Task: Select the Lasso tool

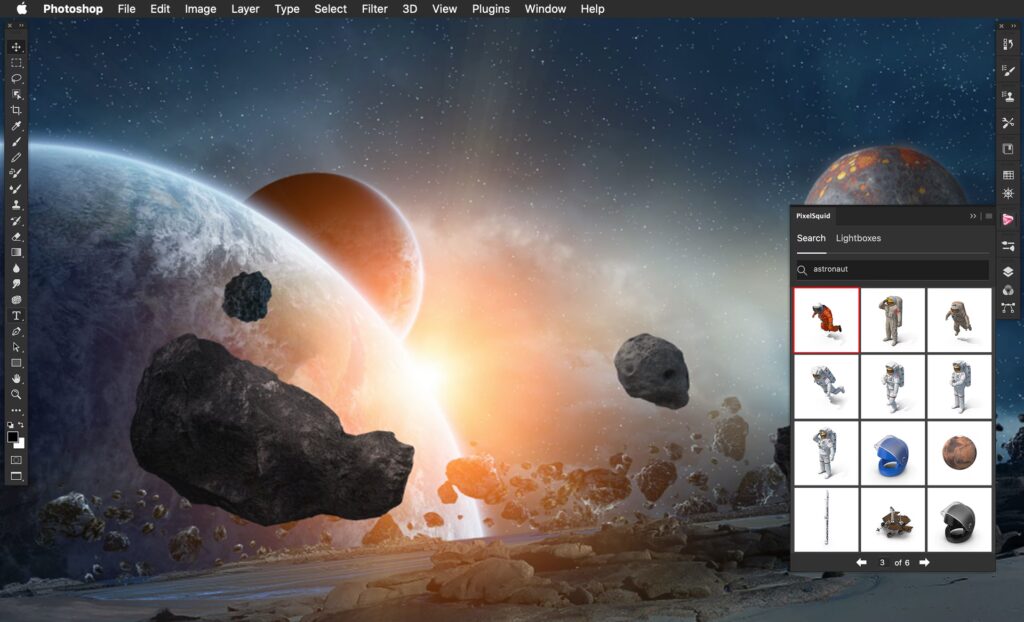Action: coord(16,78)
